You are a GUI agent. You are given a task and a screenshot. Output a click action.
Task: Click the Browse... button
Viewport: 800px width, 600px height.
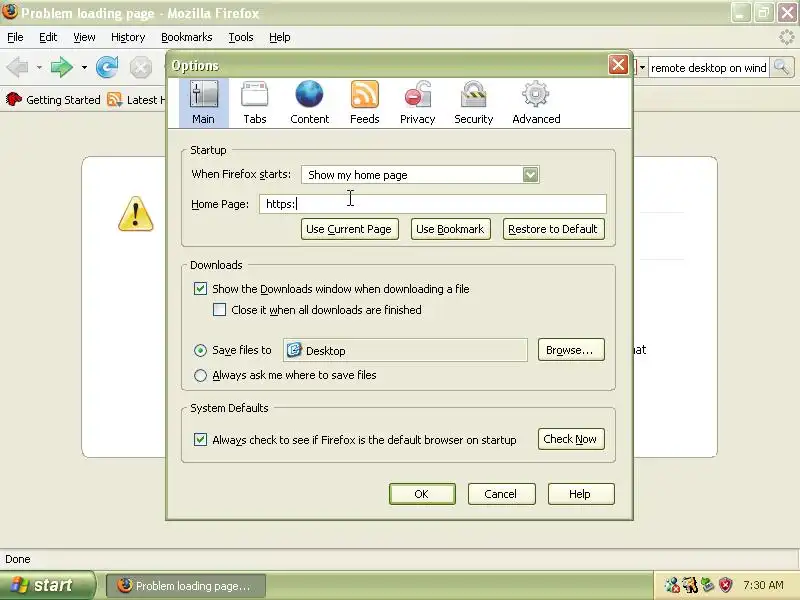tap(571, 350)
